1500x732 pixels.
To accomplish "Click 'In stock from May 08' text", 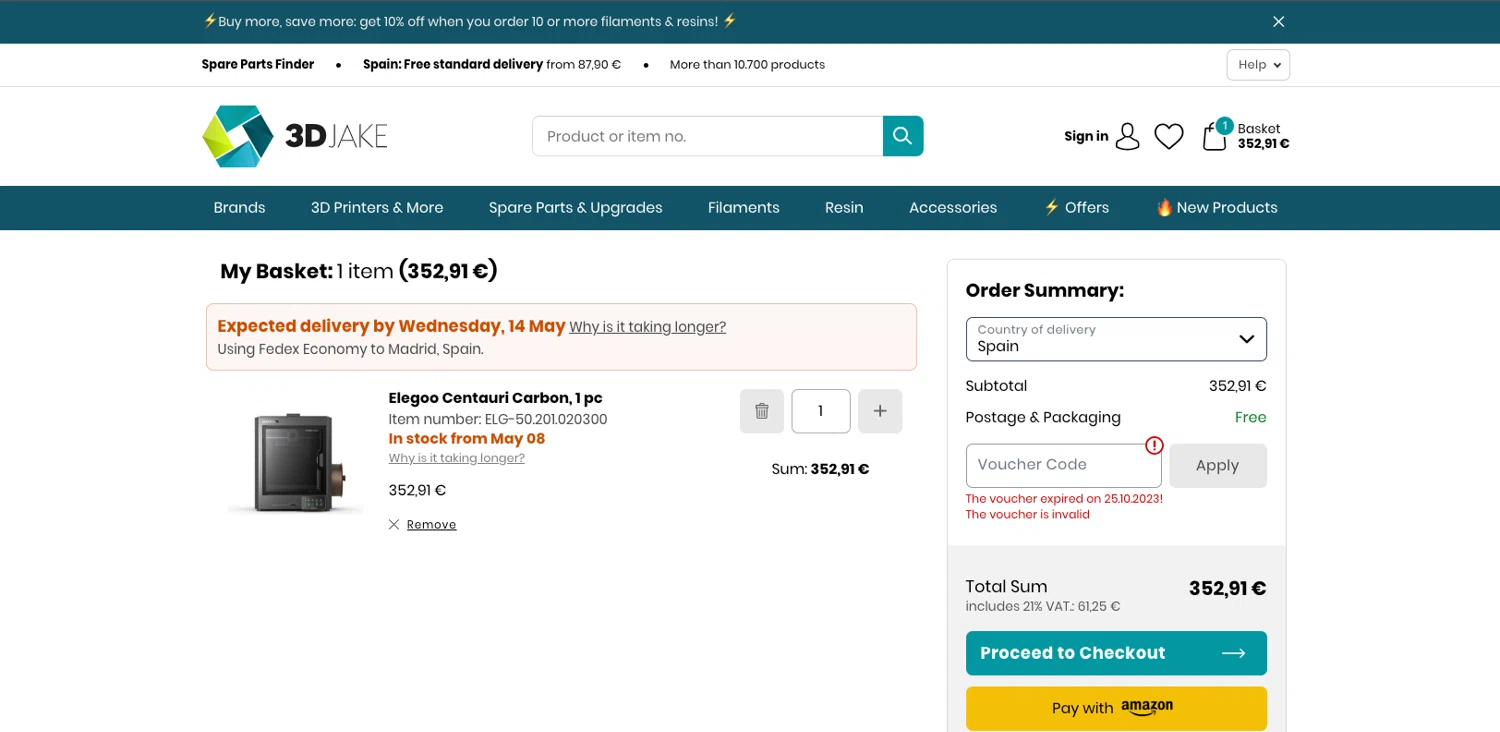I will (466, 438).
